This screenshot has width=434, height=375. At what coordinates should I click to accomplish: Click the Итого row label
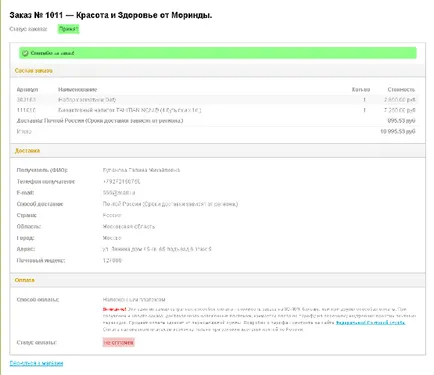pos(24,131)
